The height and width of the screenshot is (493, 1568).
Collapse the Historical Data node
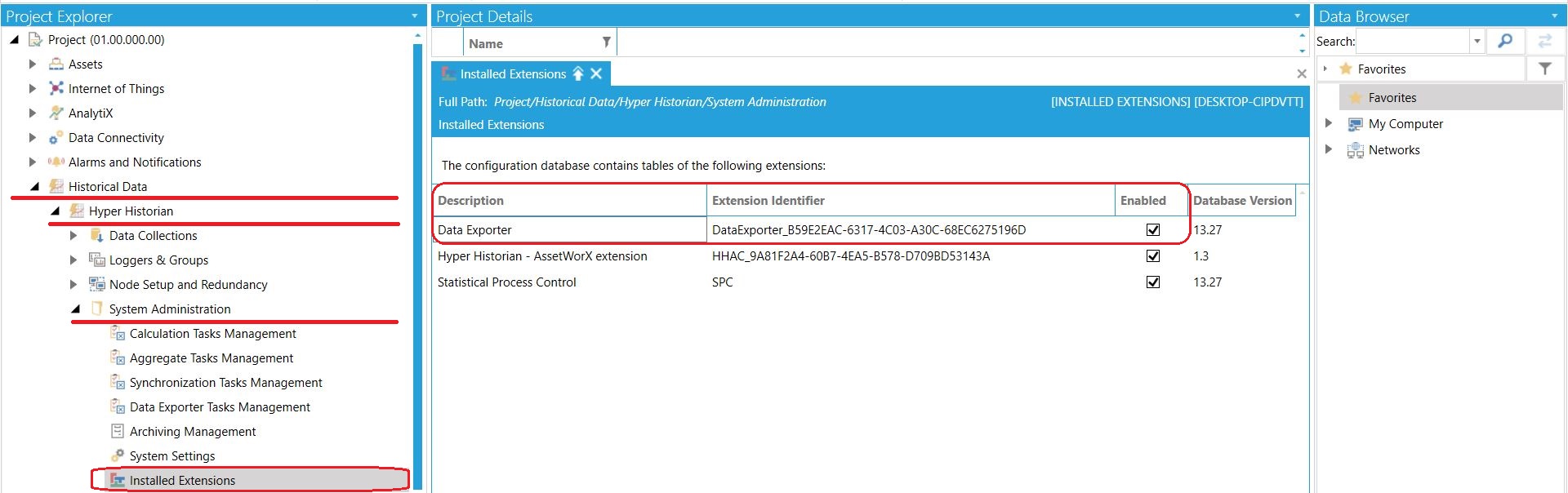[34, 187]
